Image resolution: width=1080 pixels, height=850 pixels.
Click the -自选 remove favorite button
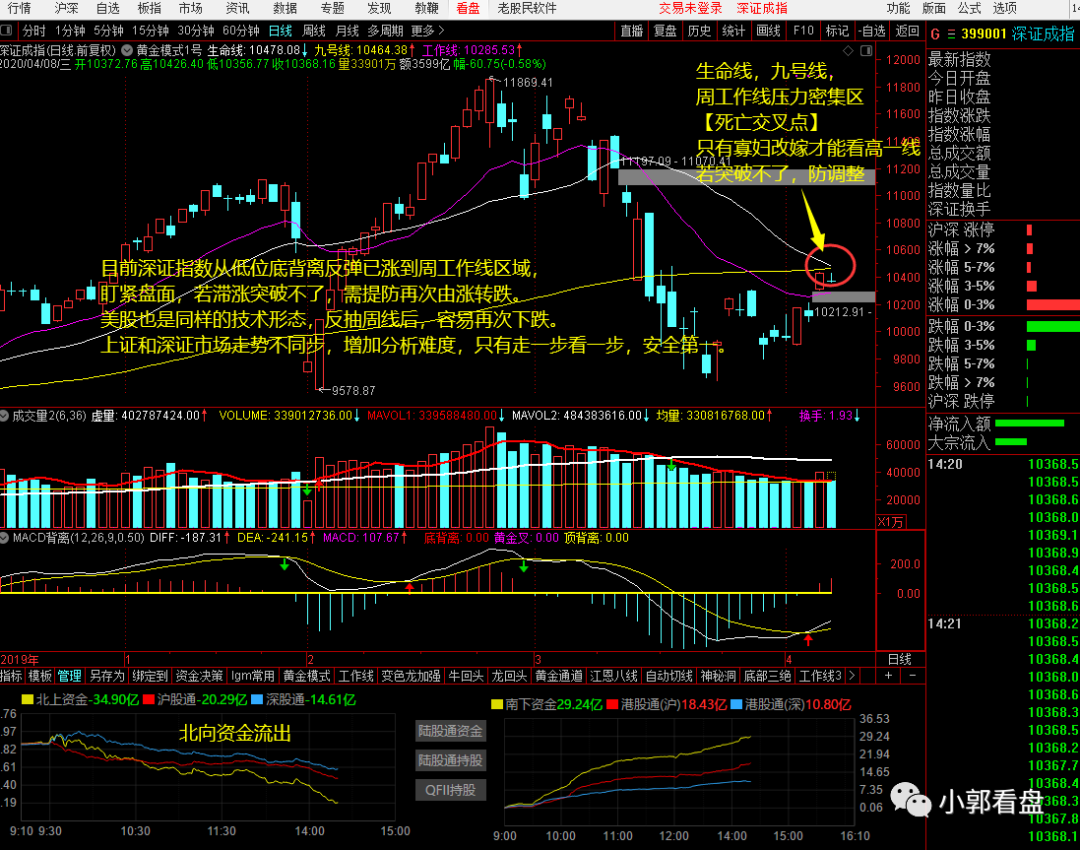click(872, 30)
